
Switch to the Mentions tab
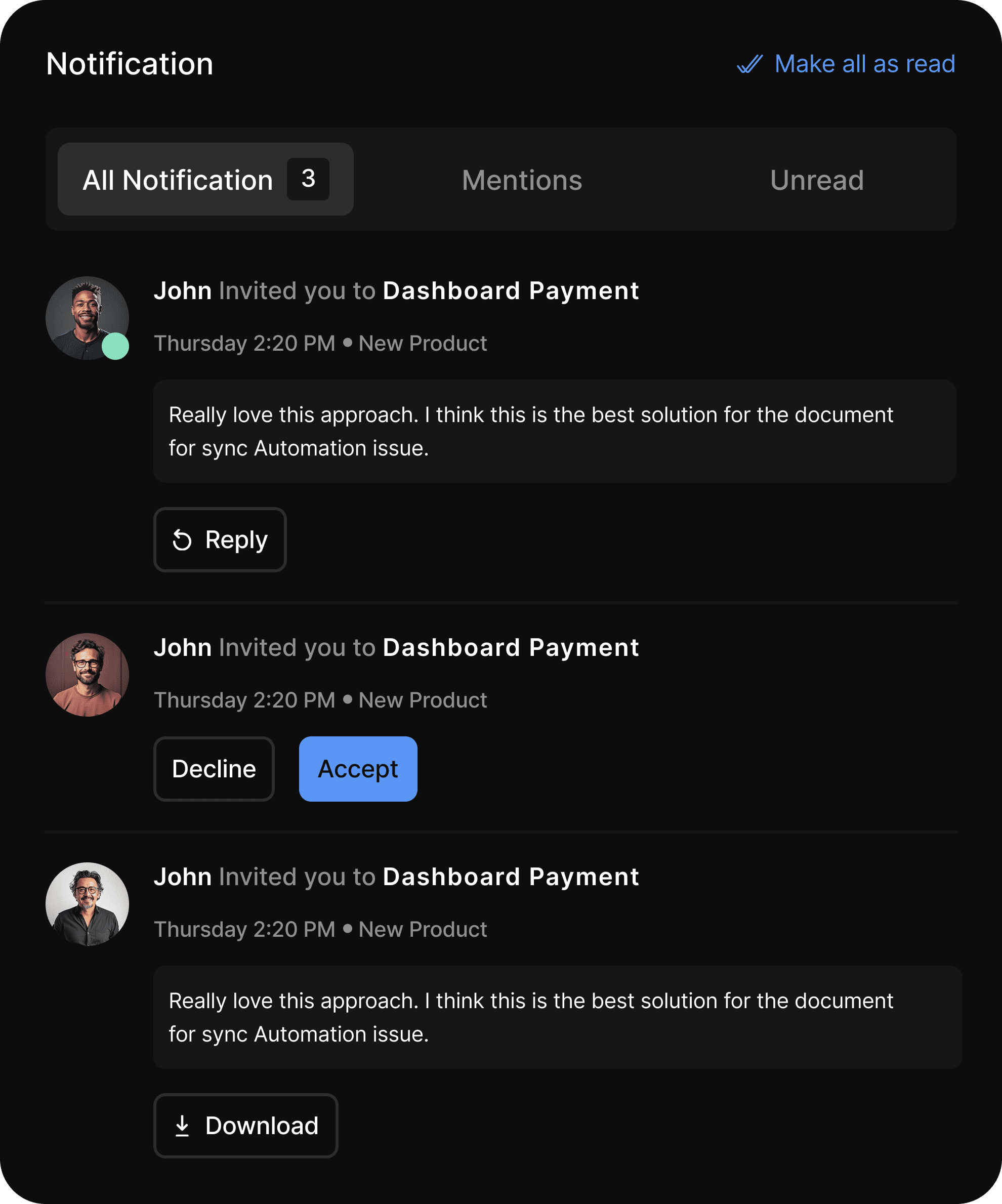(x=522, y=180)
